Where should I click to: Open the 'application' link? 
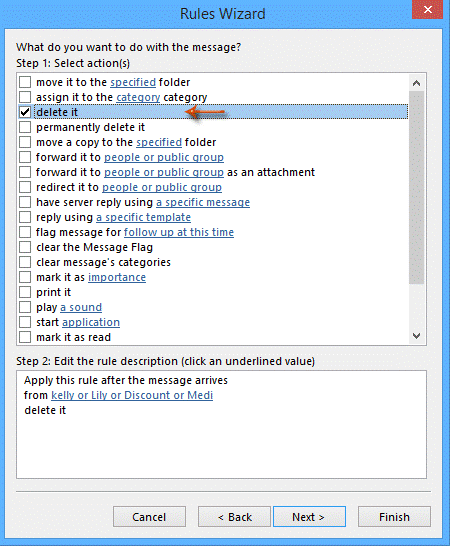tap(91, 322)
